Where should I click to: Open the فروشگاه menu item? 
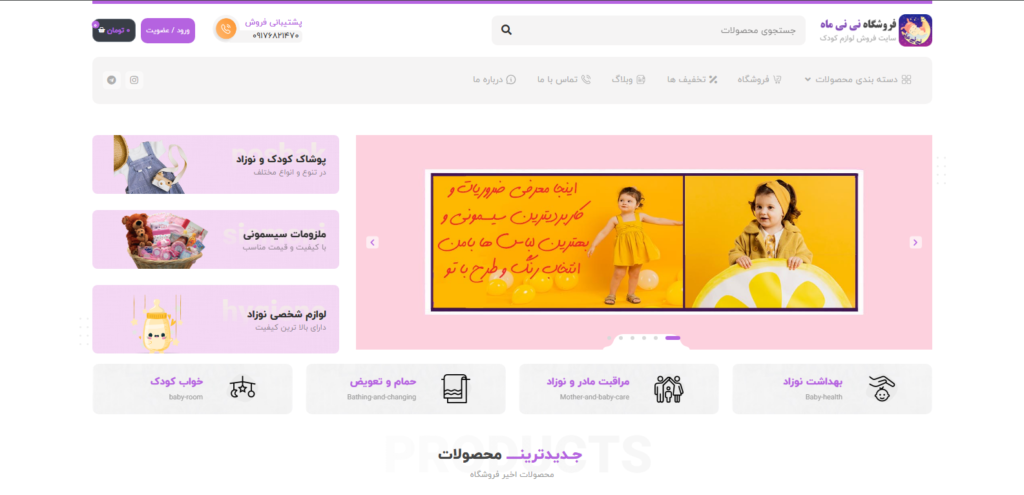(760, 80)
